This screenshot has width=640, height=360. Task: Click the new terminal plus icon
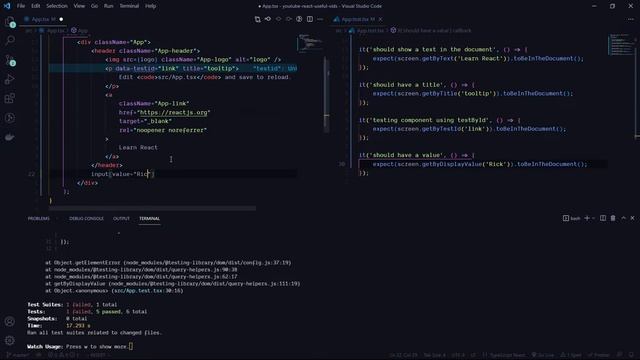tap(587, 218)
